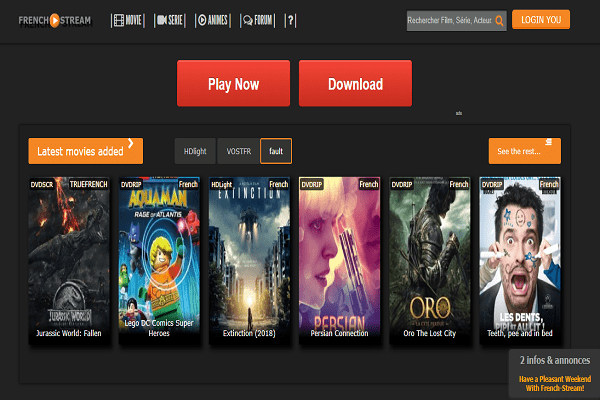Screen dimensions: 600x400
Task: Click the red Download button
Action: pyautogui.click(x=355, y=83)
